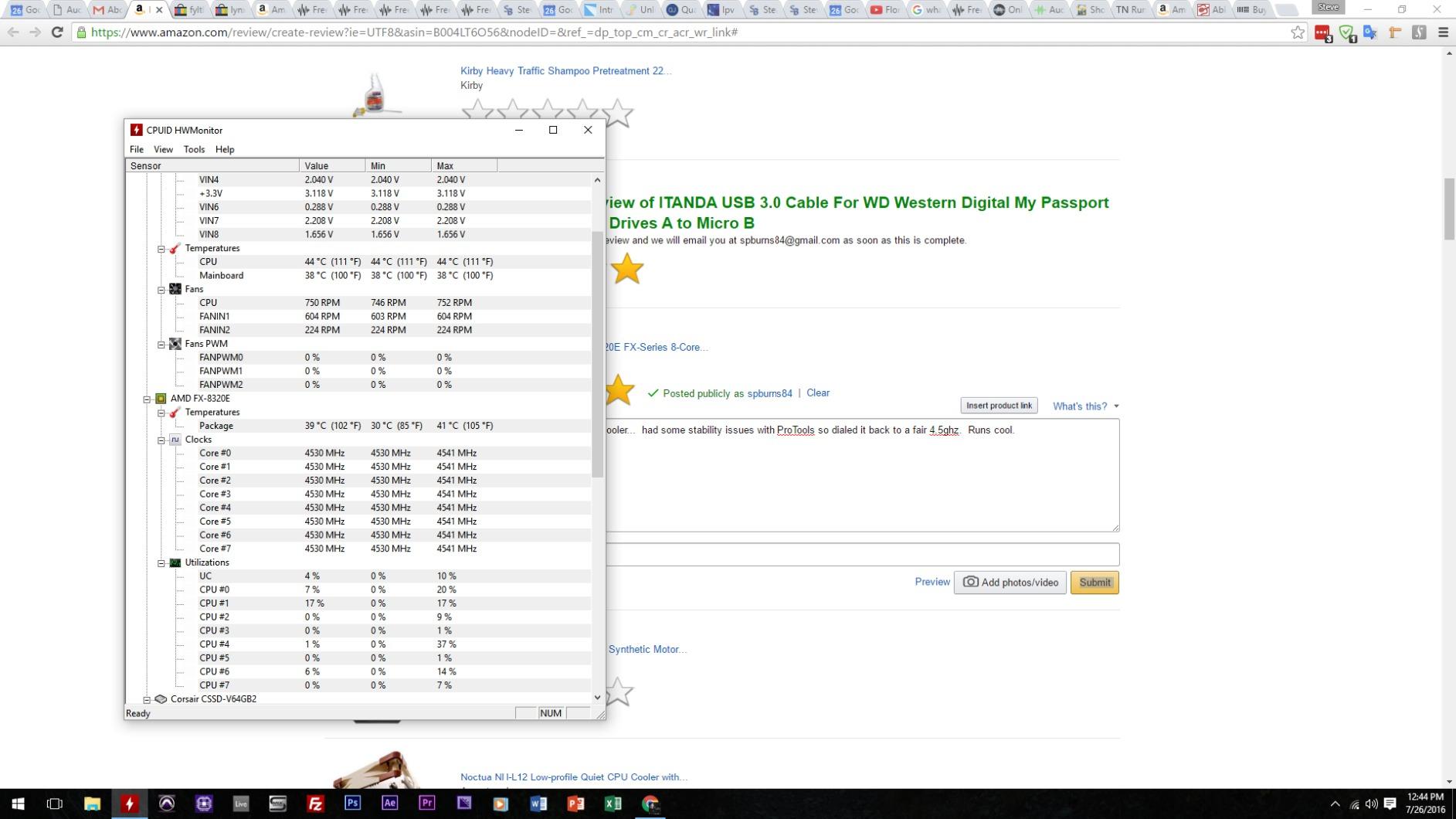This screenshot has width=1456, height=819.
Task: Sort by the Min column header
Action: point(399,165)
